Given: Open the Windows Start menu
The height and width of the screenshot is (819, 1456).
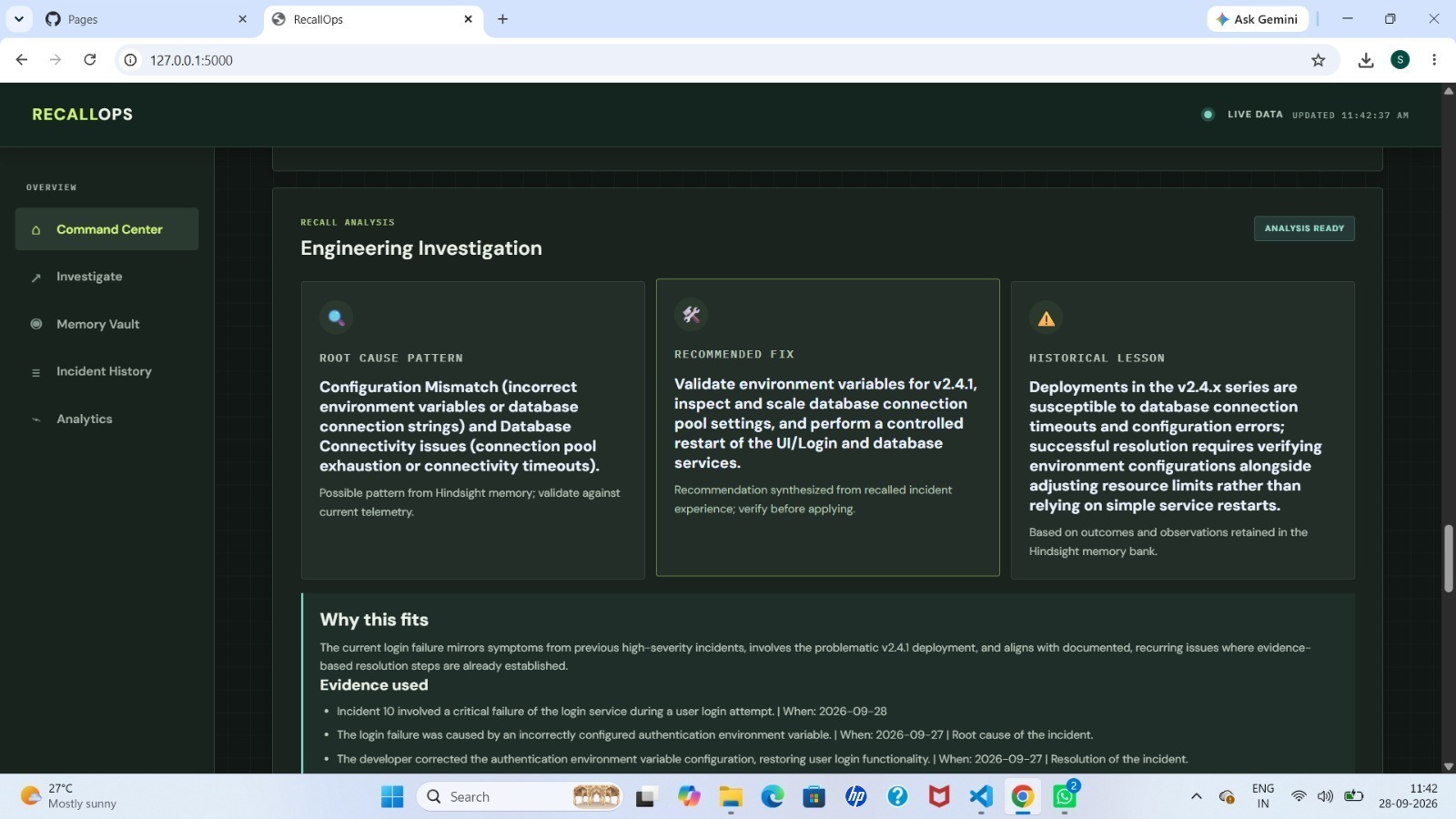Looking at the screenshot, I should [x=392, y=797].
